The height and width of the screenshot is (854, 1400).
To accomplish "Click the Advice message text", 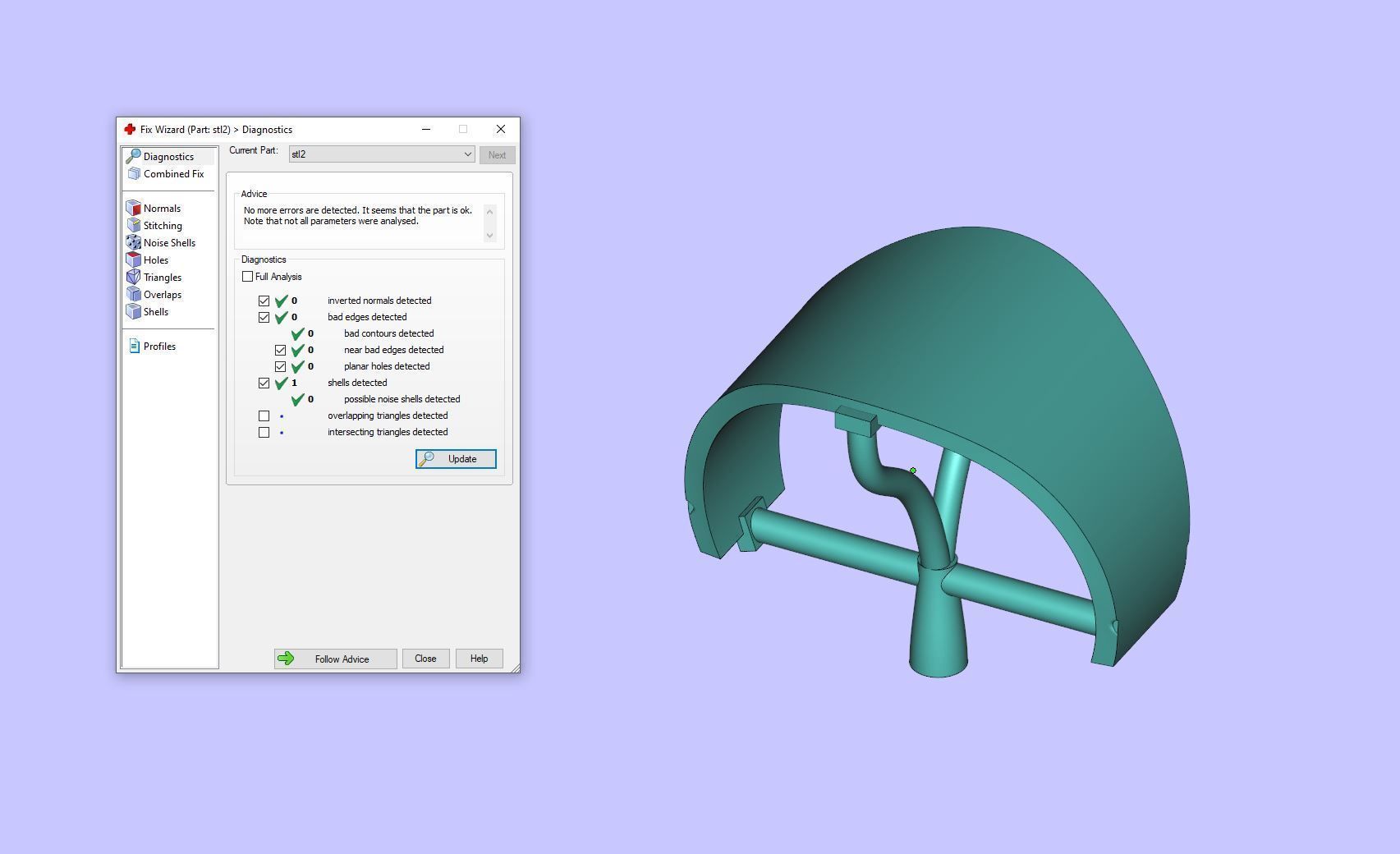I will click(358, 216).
